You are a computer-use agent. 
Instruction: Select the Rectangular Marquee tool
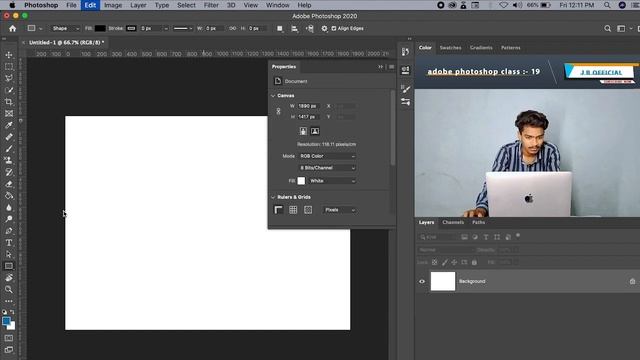[9, 67]
